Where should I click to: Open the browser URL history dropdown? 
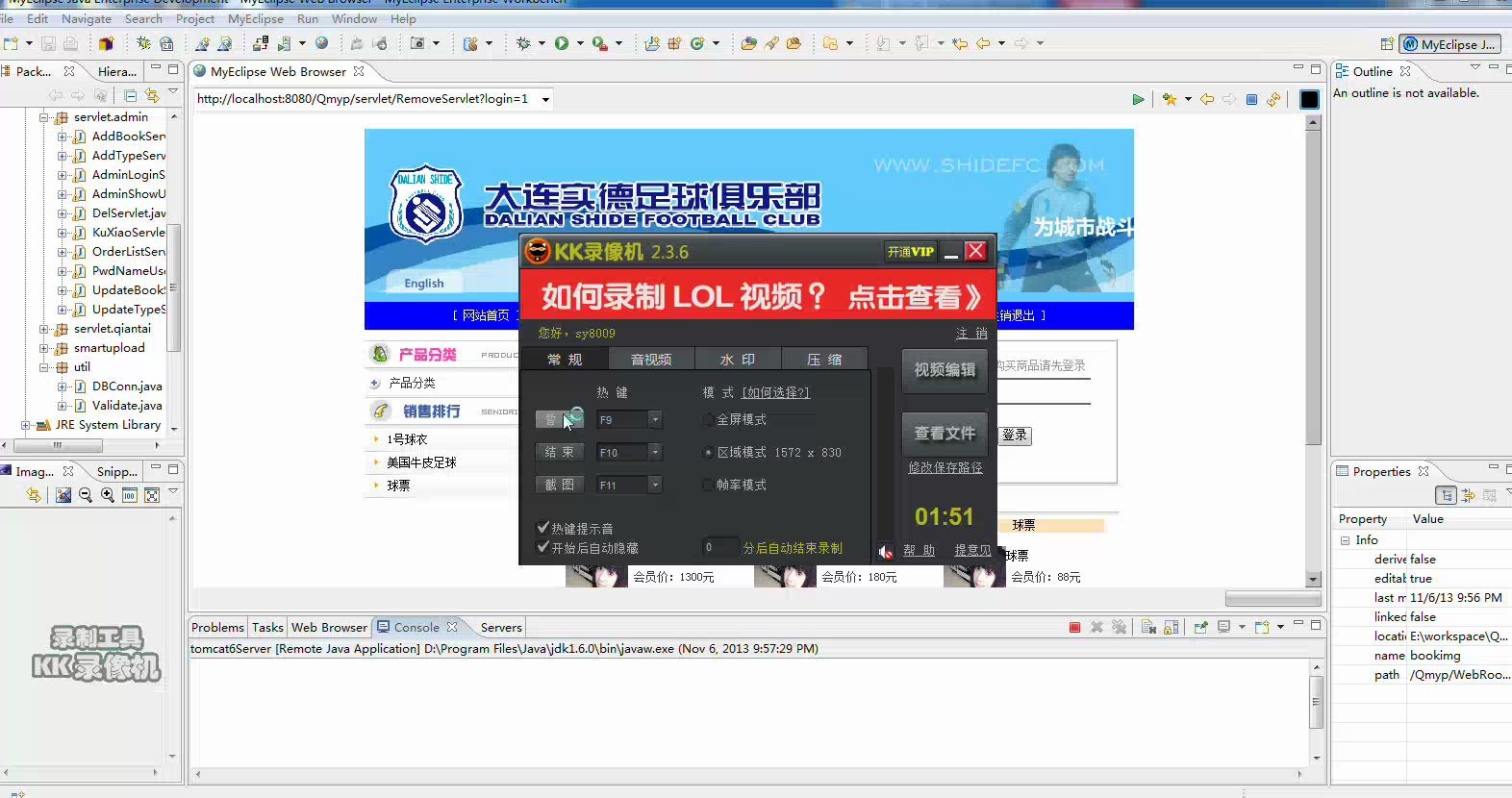pos(545,99)
